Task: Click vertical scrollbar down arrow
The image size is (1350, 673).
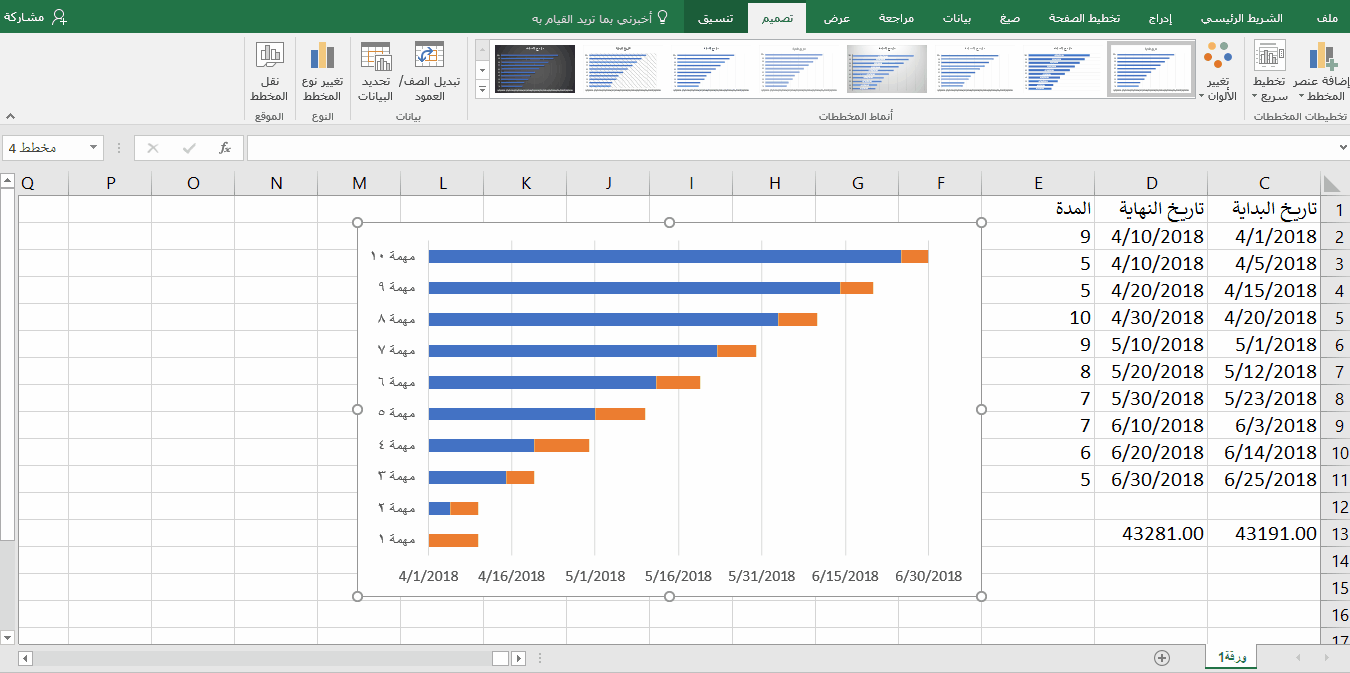Action: point(7,637)
